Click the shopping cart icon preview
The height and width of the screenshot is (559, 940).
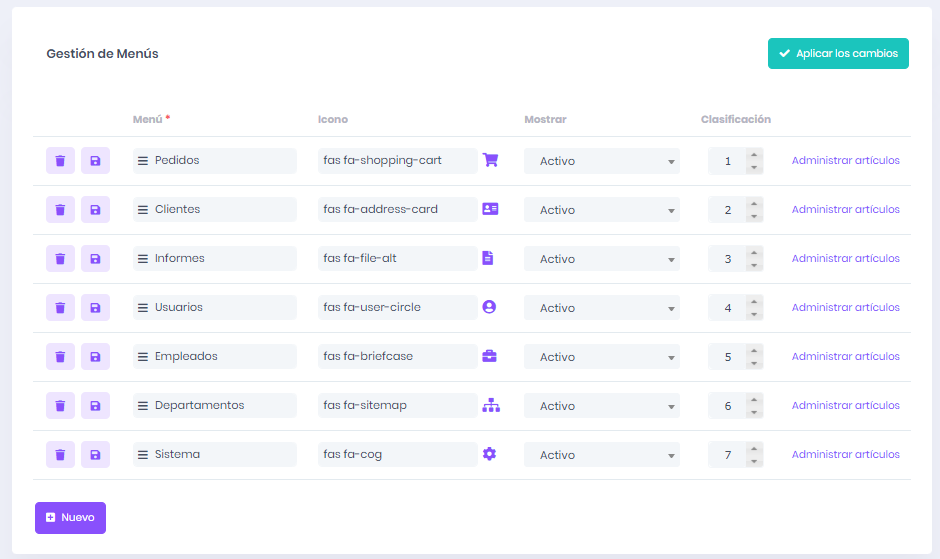[489, 160]
